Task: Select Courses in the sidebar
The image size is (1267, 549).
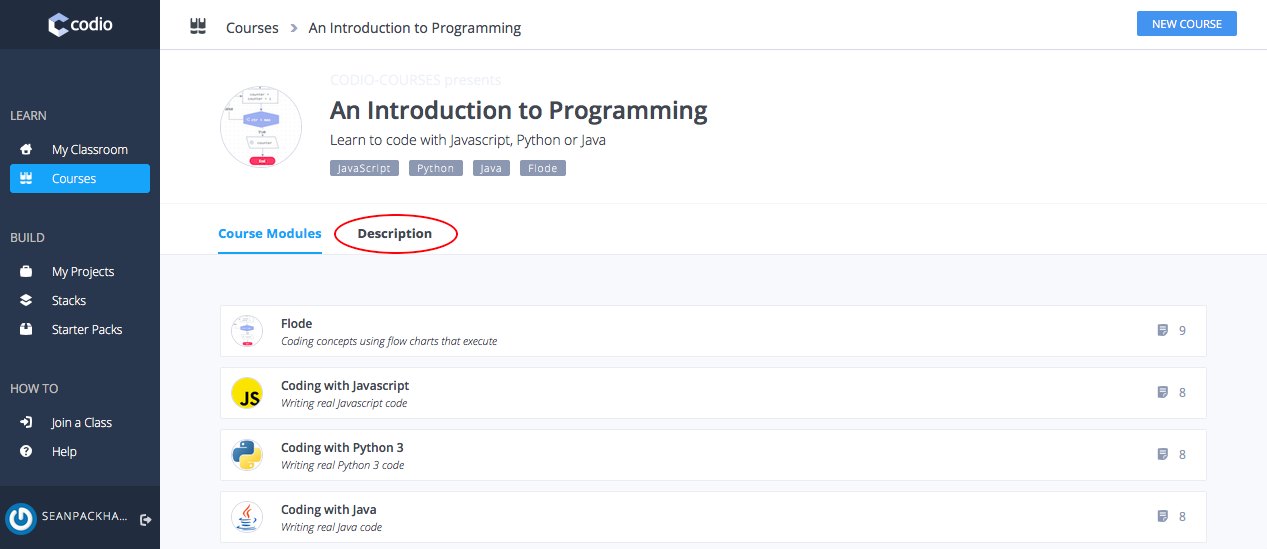Action: coord(74,179)
